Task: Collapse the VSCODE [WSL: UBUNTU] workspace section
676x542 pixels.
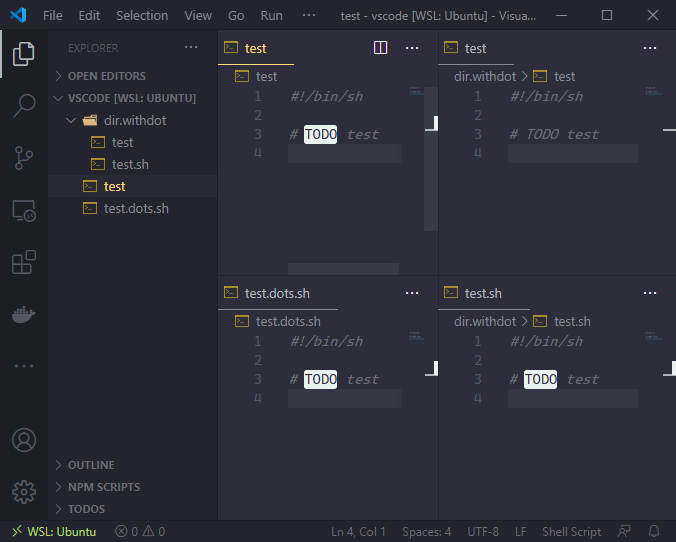Action: click(133, 98)
